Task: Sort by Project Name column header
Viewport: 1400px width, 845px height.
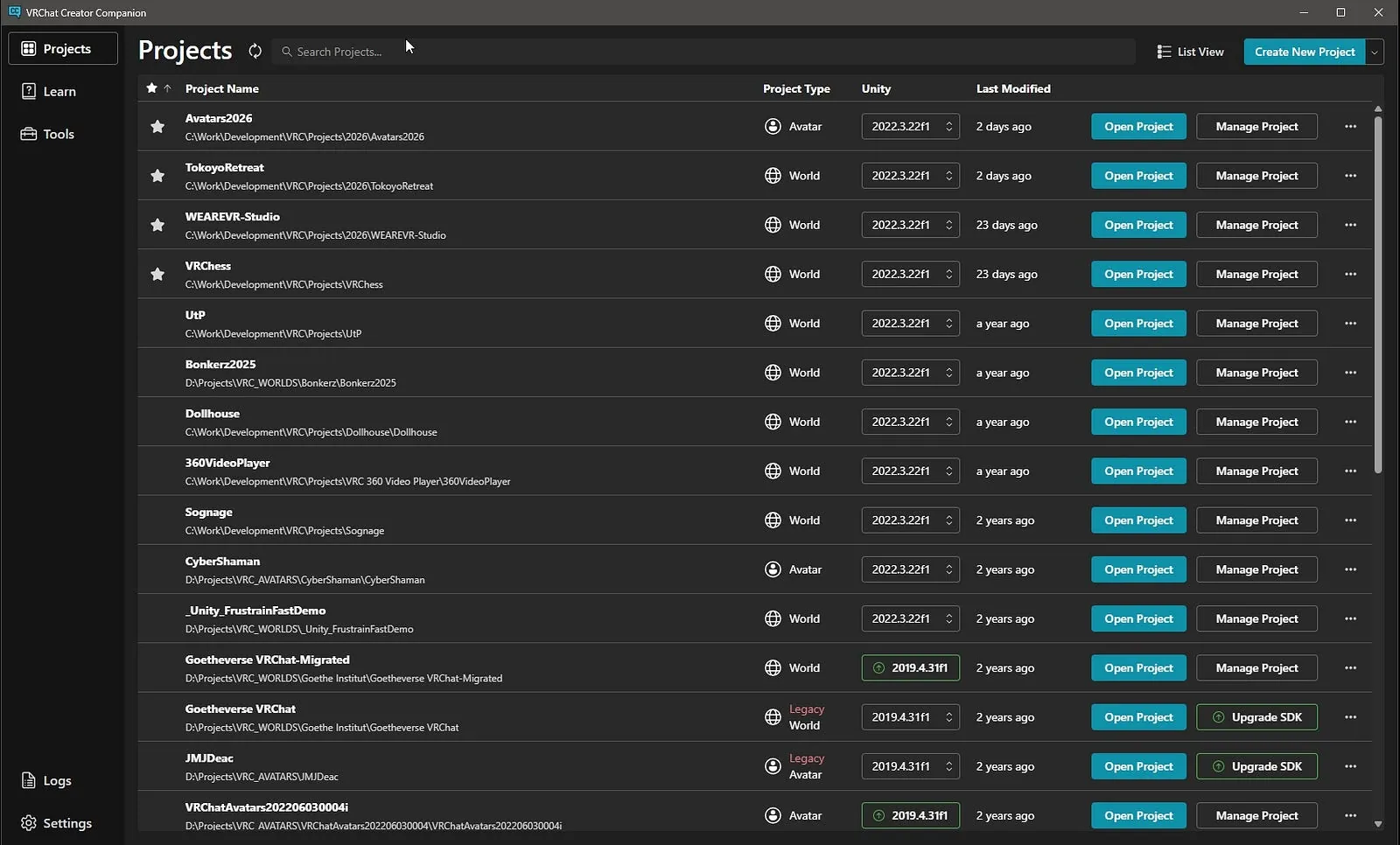Action: (221, 88)
